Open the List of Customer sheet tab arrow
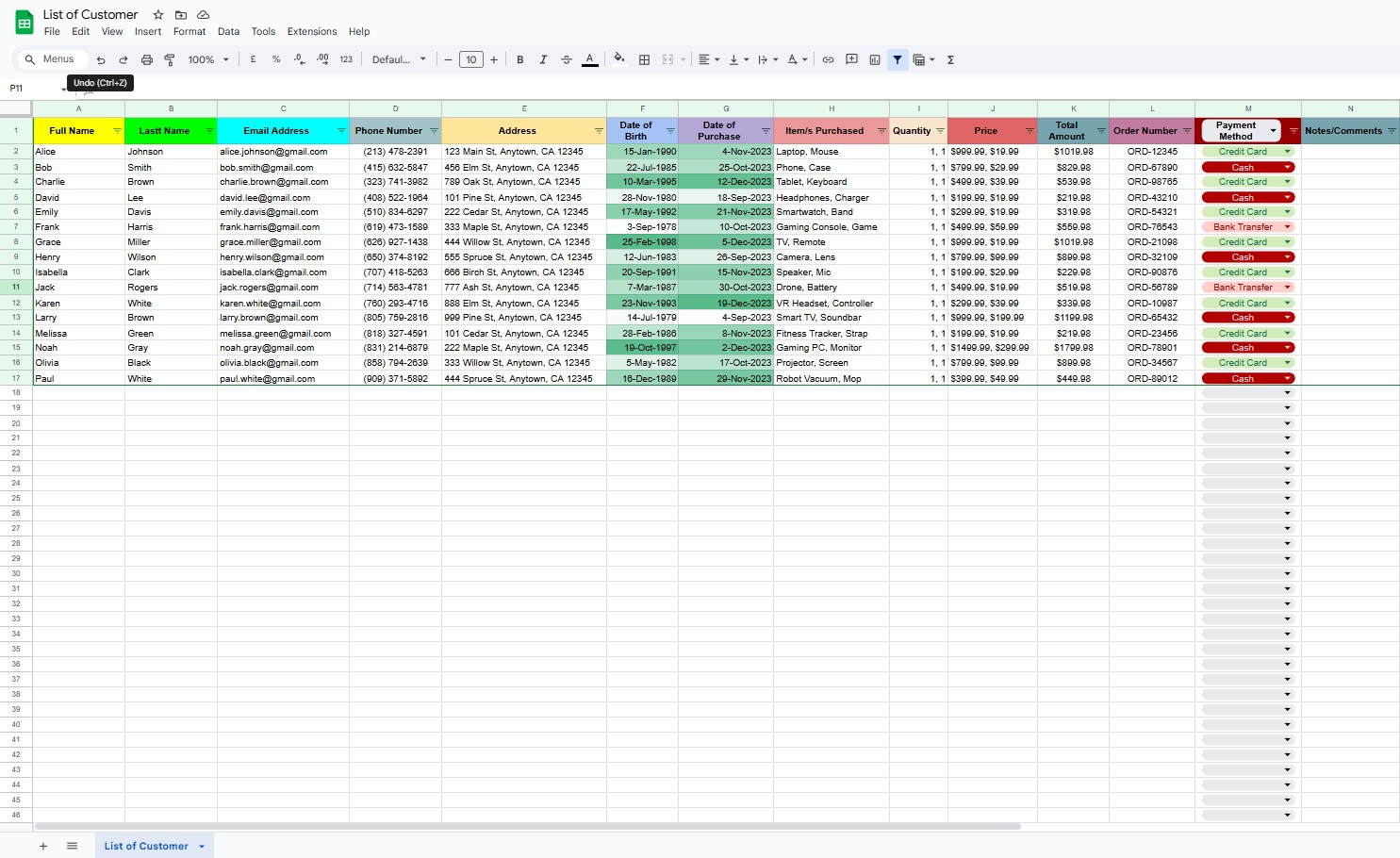This screenshot has height=858, width=1400. pos(202,847)
